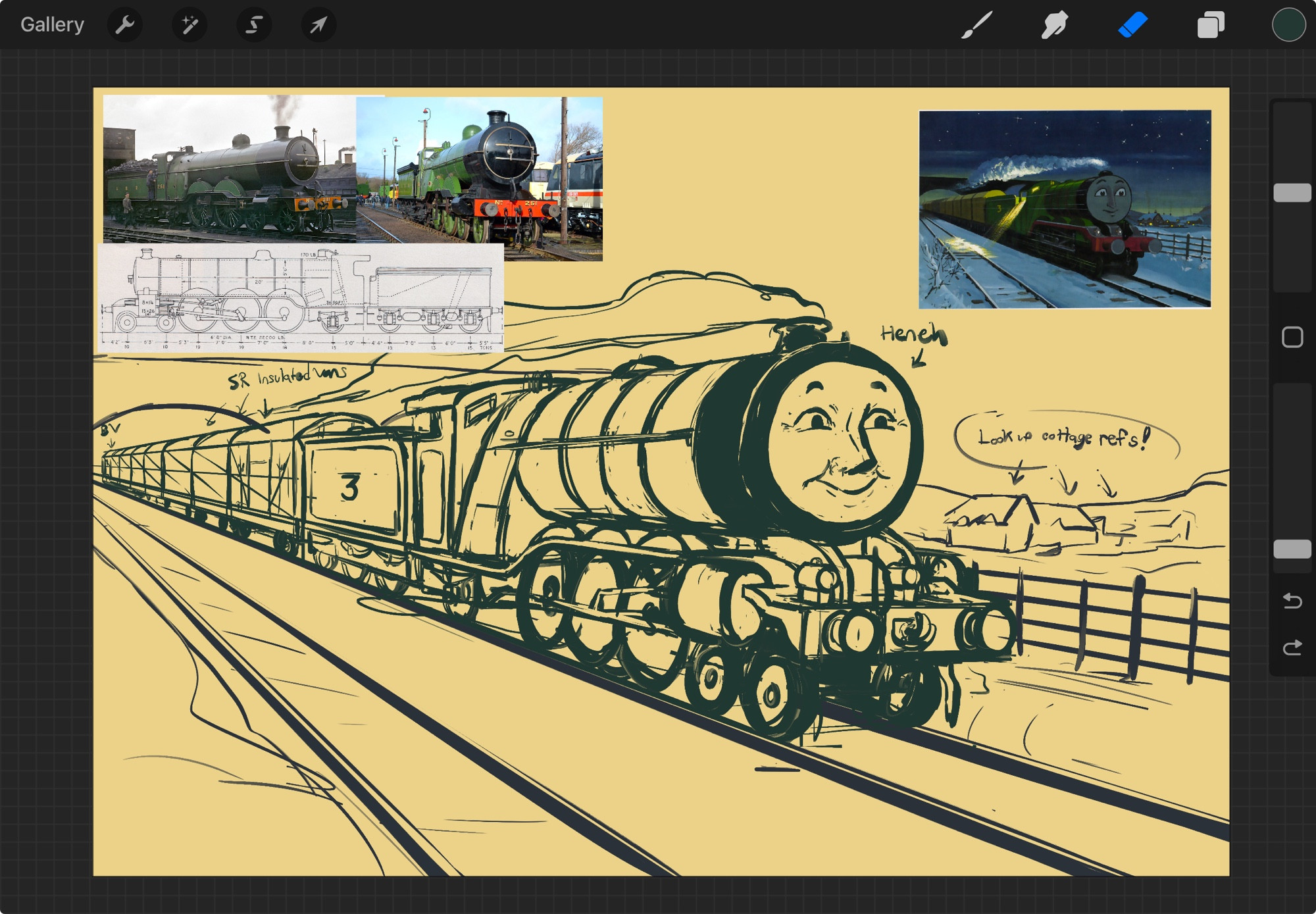
Task: Adjust the brush opacity slider handle
Action: 1292,549
